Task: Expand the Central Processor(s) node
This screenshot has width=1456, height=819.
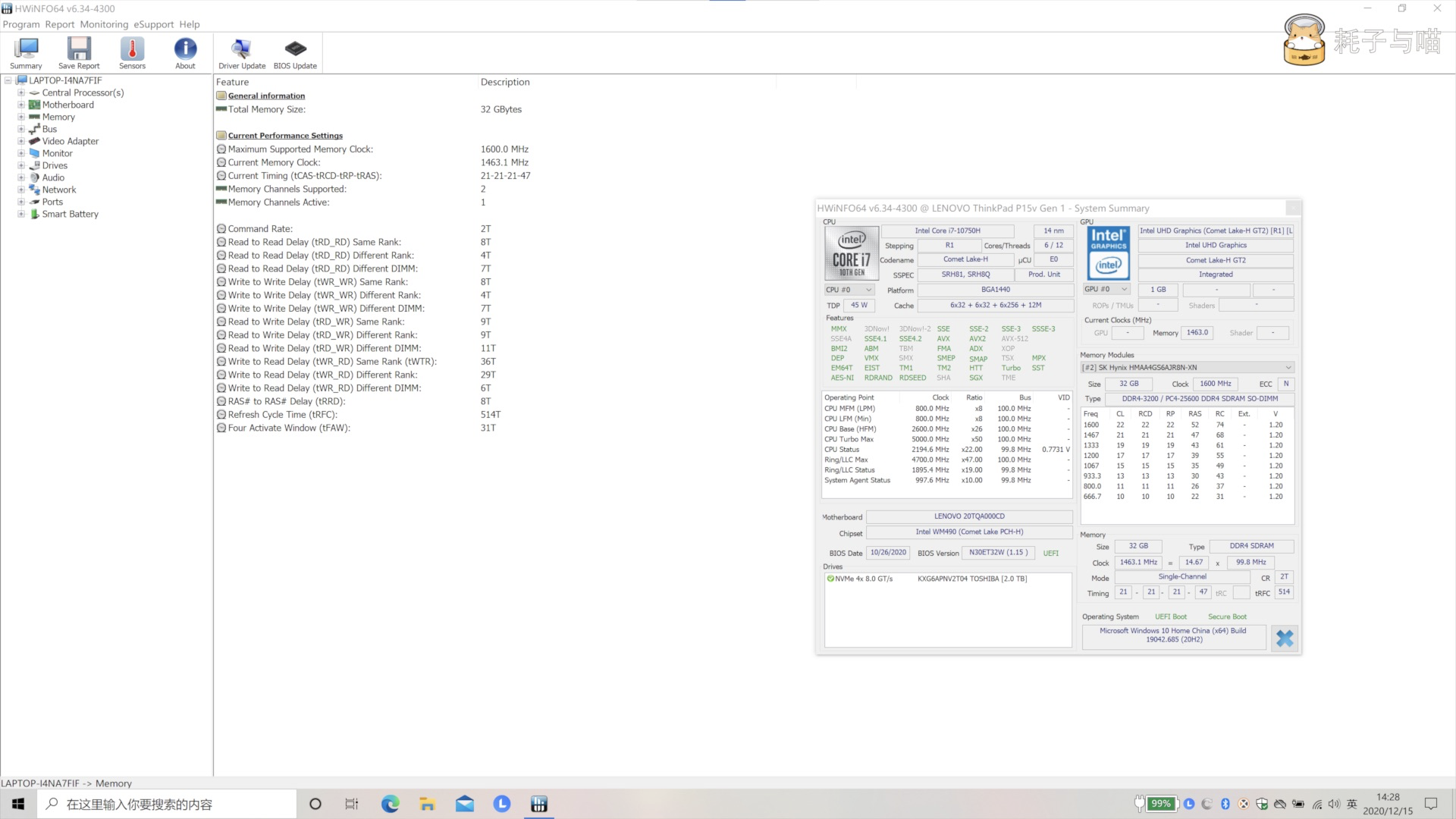Action: pyautogui.click(x=21, y=93)
